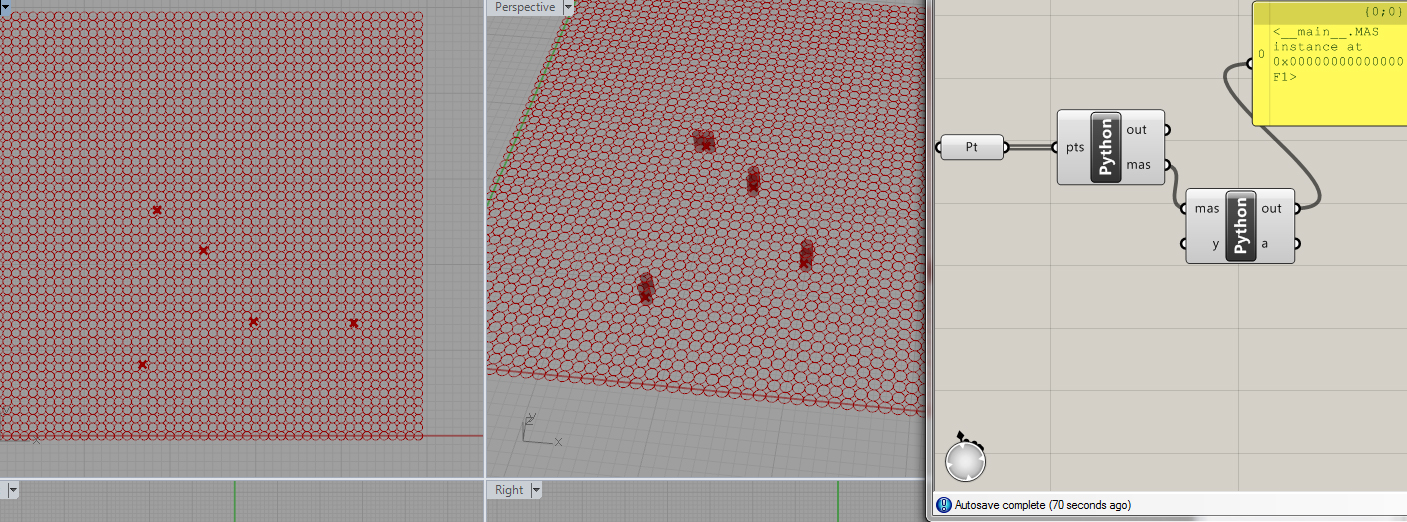Open the Perspective viewport dropdown arrow
This screenshot has width=1407, height=522.
click(568, 7)
